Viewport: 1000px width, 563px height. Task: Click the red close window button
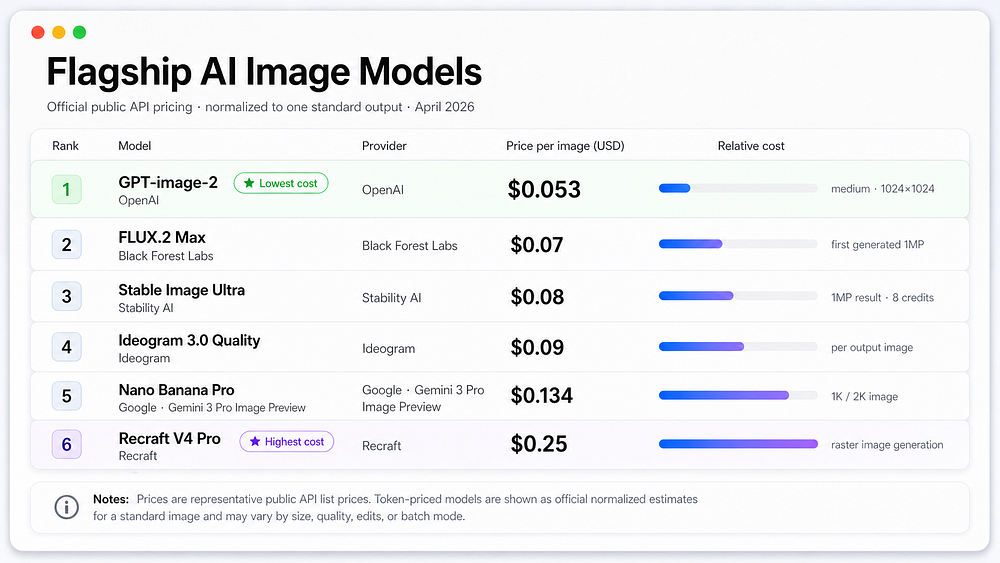coord(38,33)
